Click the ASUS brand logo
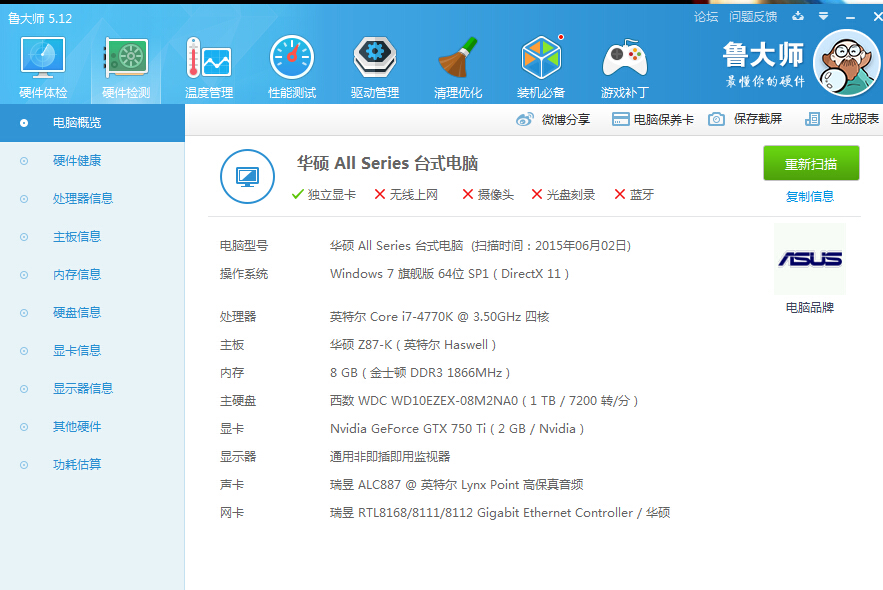883x590 pixels. point(810,259)
